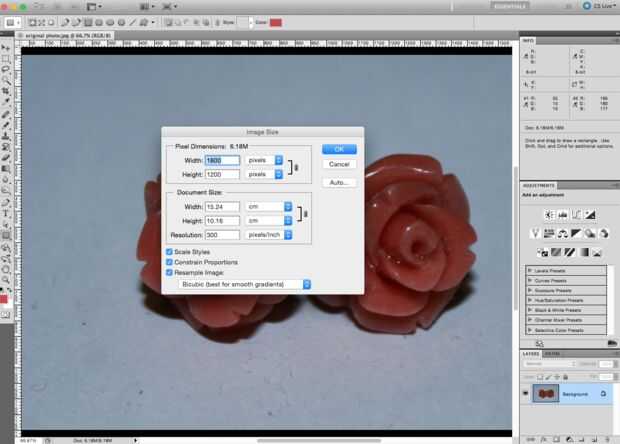Screen dimensions: 620x444
Task: Add a Curves adjustment
Action: tap(577, 215)
